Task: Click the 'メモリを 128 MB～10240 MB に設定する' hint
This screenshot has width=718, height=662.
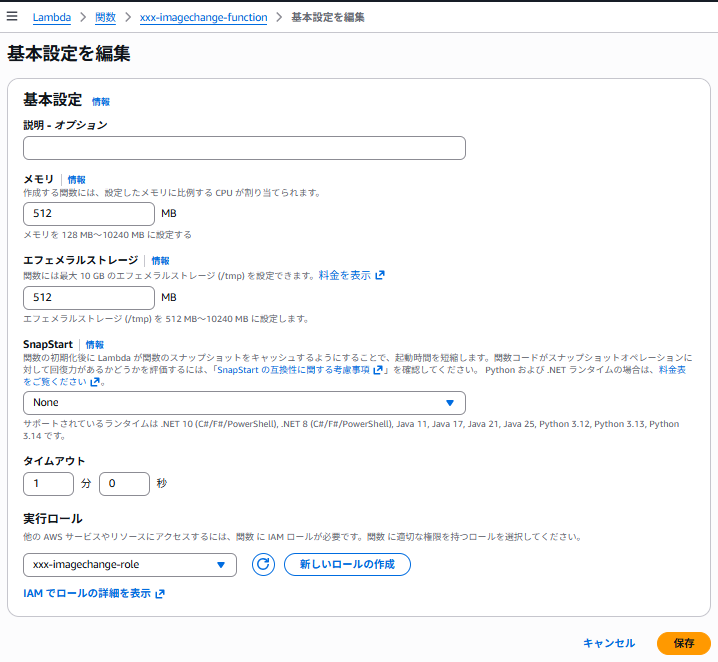Action: [108, 235]
